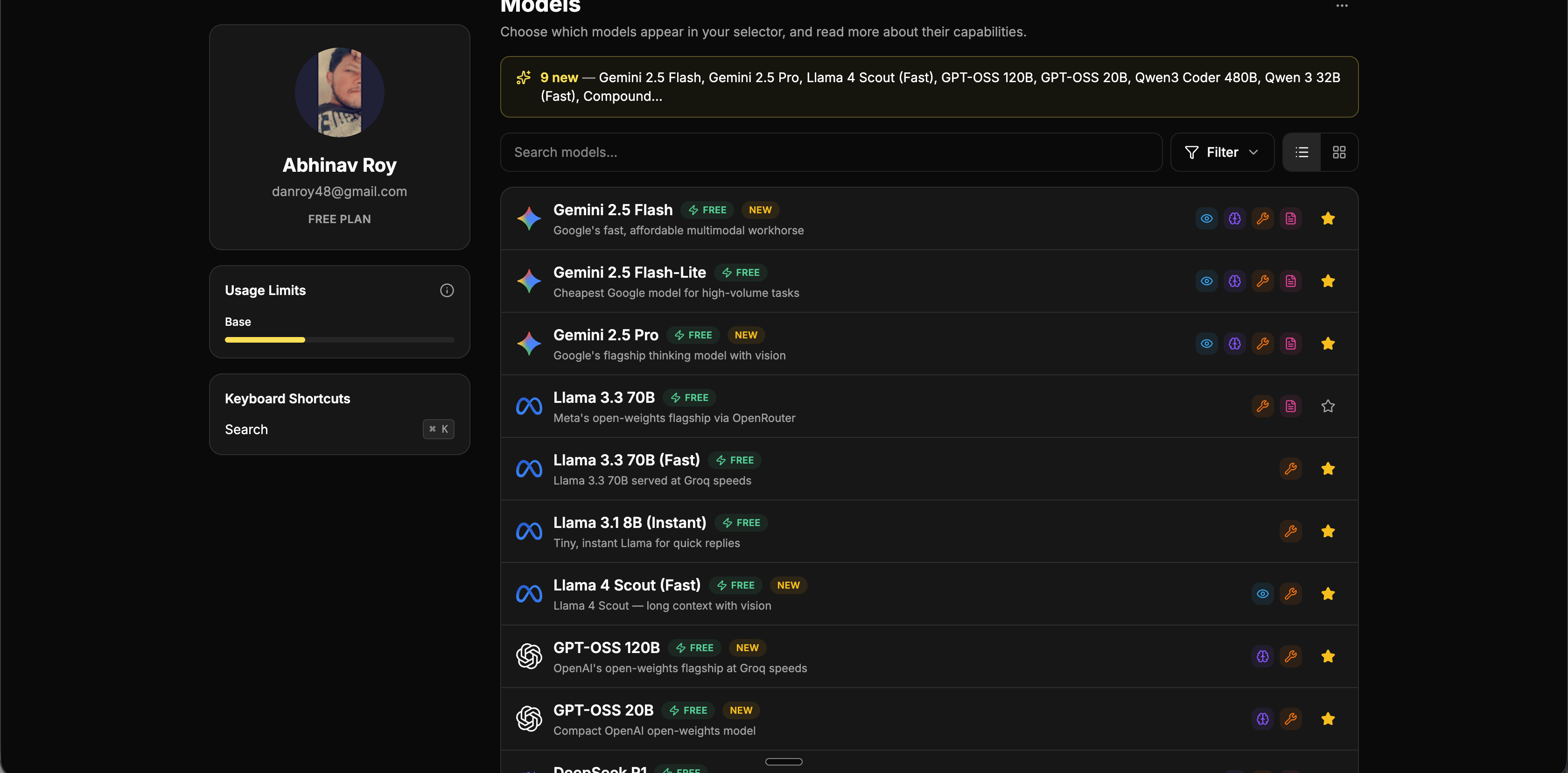Image resolution: width=1568 pixels, height=773 pixels.
Task: Toggle the favorite star for Llama 3.1 8B (Instant)
Action: (1328, 531)
